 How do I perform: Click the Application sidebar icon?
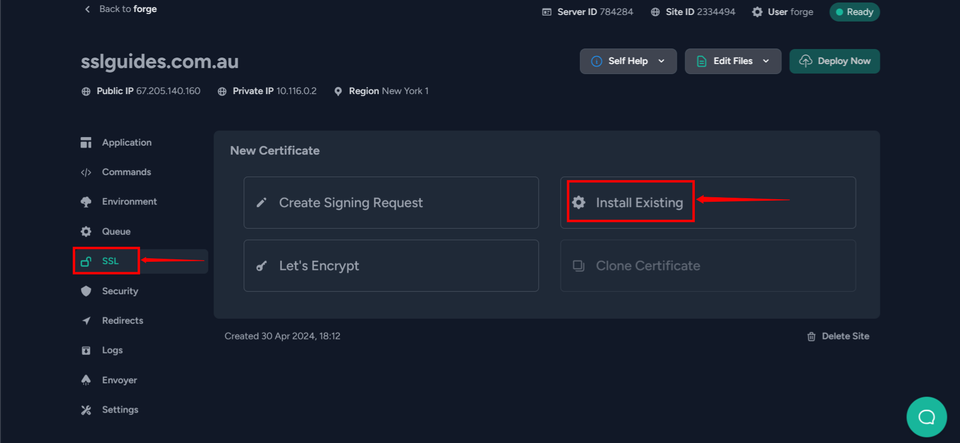pos(86,143)
